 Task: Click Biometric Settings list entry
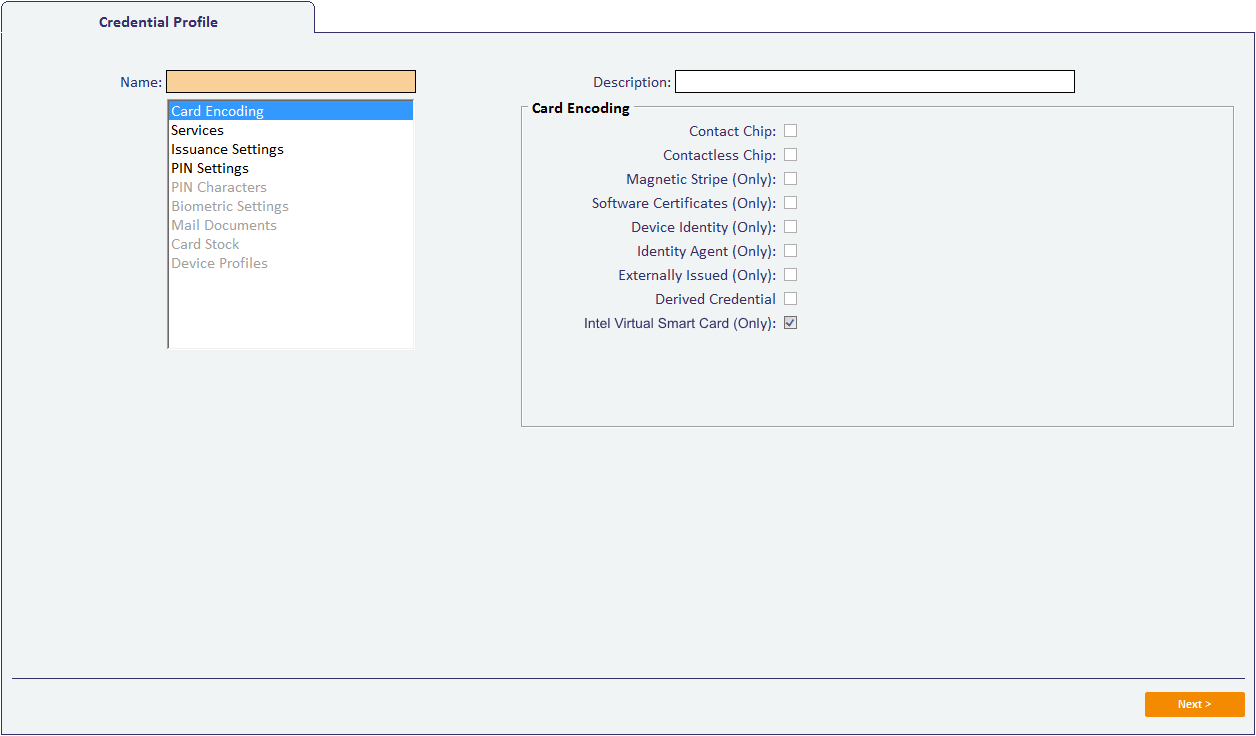(x=230, y=206)
